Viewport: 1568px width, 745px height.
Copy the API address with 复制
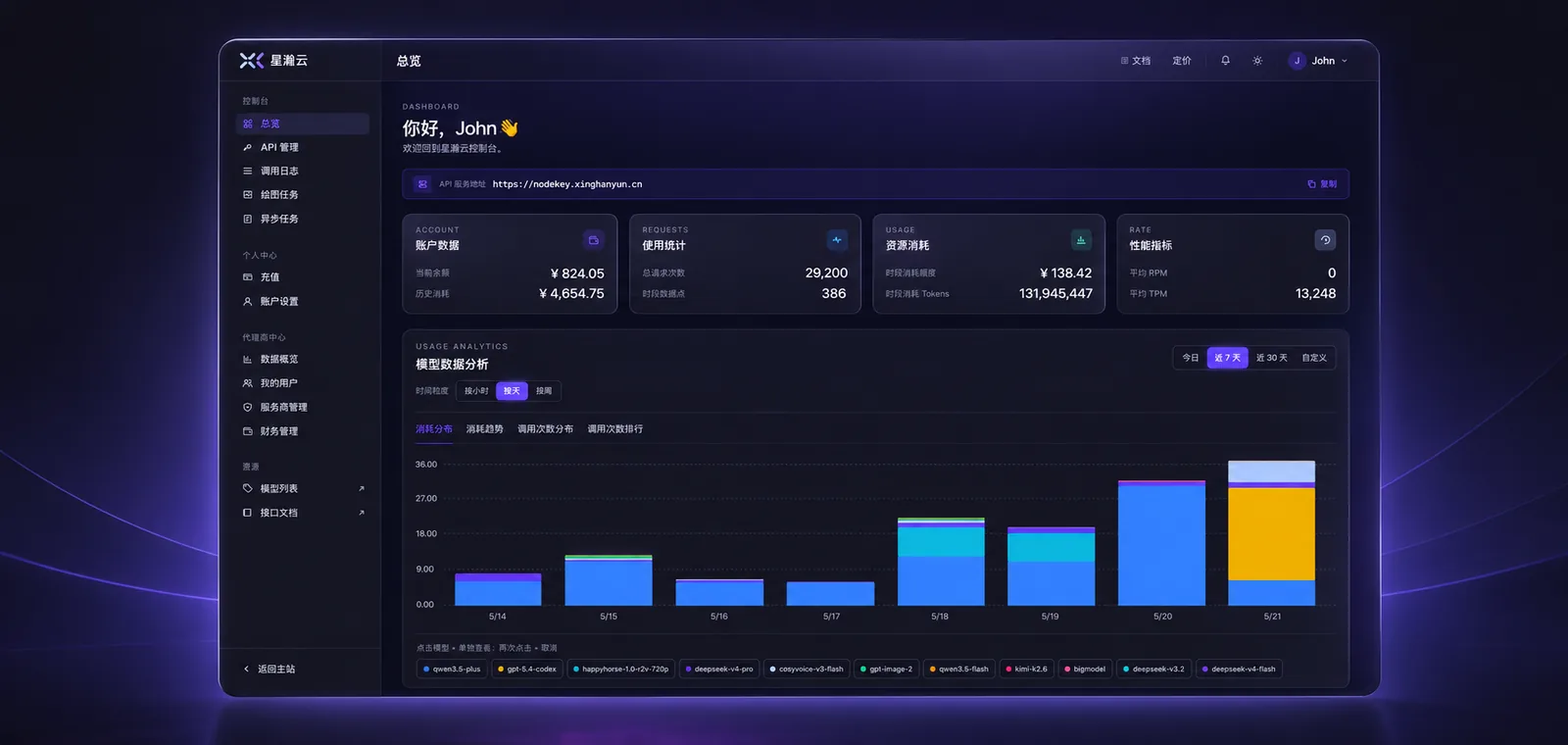pyautogui.click(x=1322, y=184)
